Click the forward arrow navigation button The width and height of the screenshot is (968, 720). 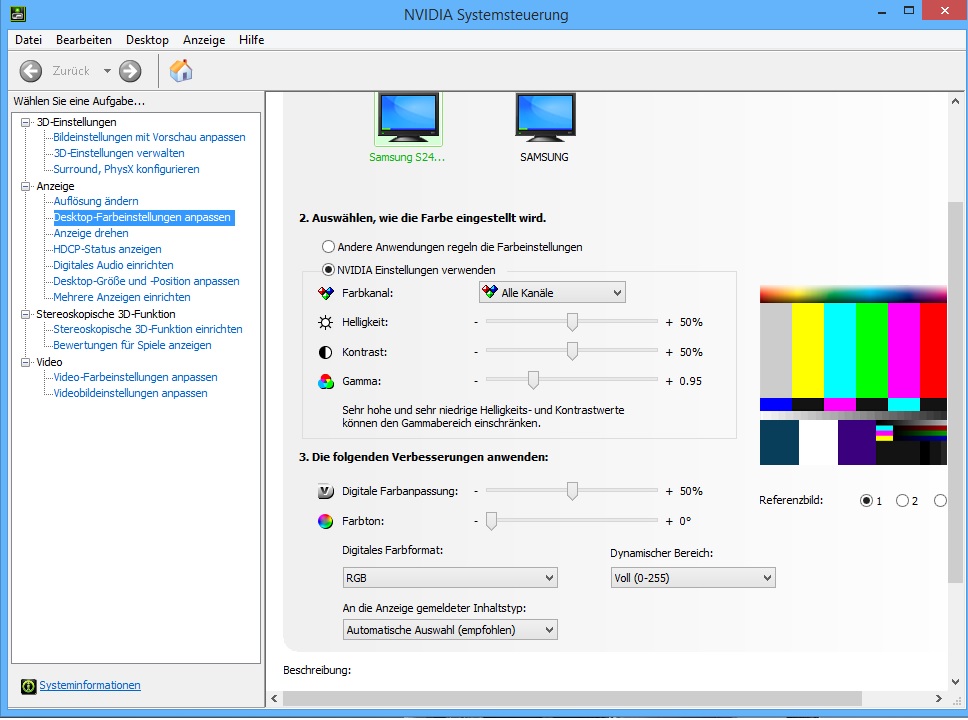(130, 71)
